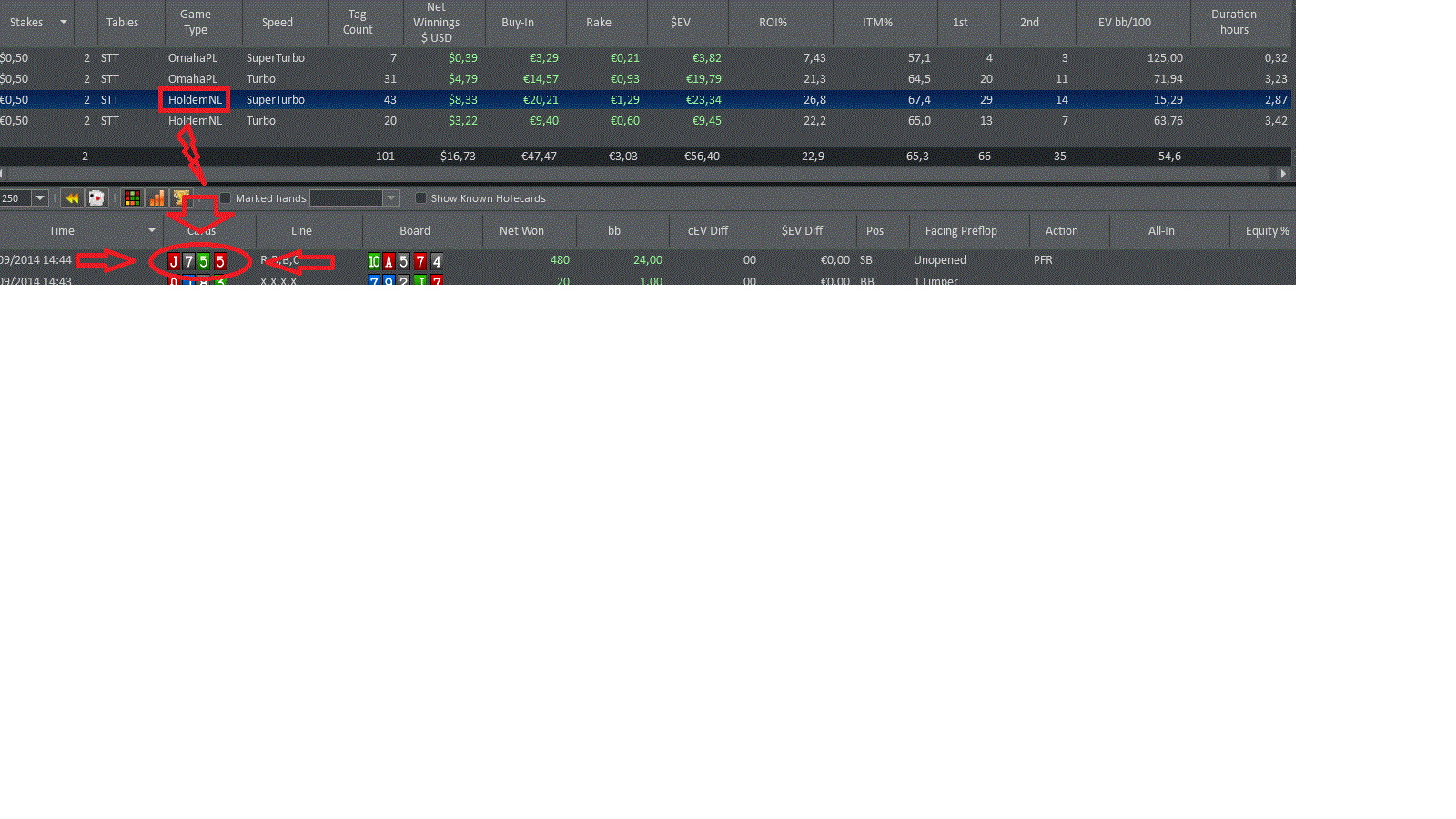Click net winnings value $8,33

(462, 99)
